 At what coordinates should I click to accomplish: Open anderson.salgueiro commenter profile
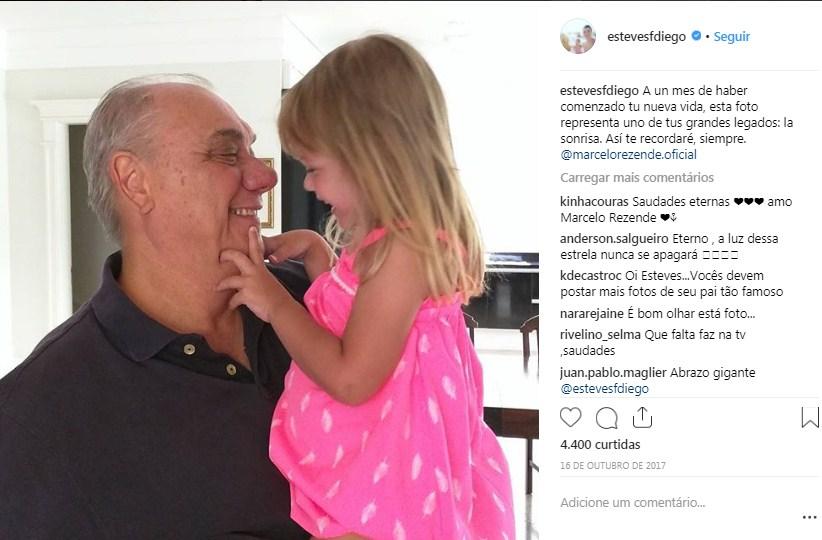(x=614, y=239)
